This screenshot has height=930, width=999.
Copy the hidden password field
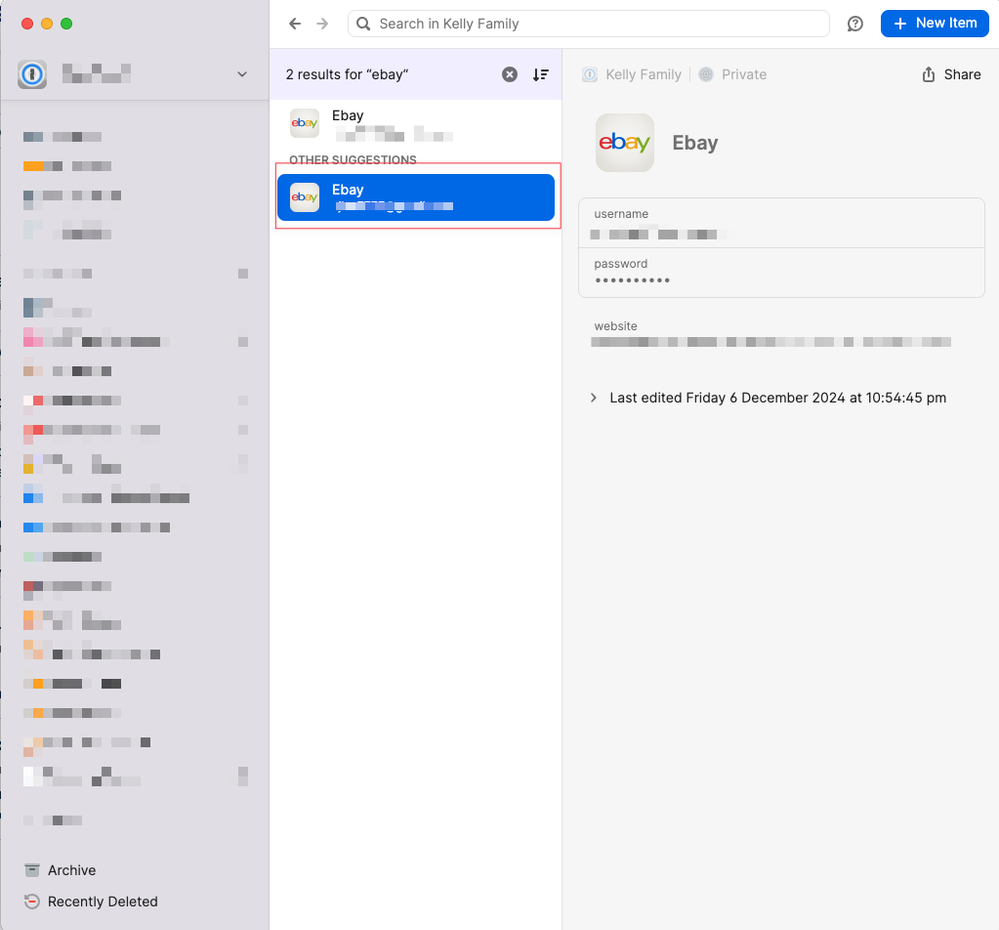click(x=781, y=272)
